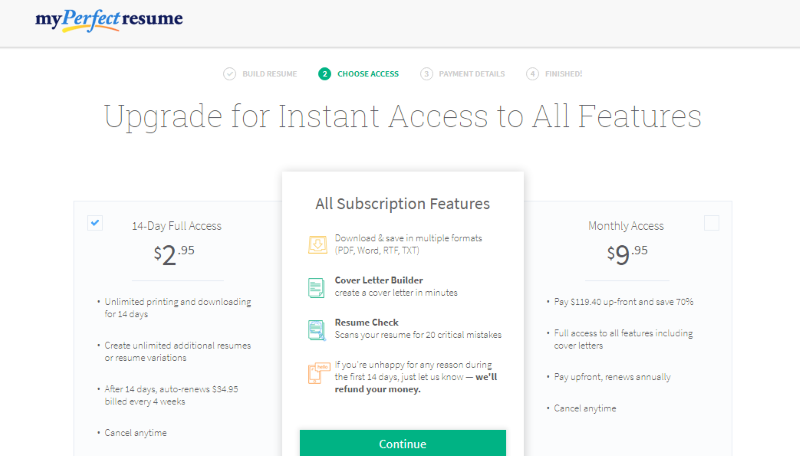
Task: Click the step 4 Finished circle
Action: (532, 74)
